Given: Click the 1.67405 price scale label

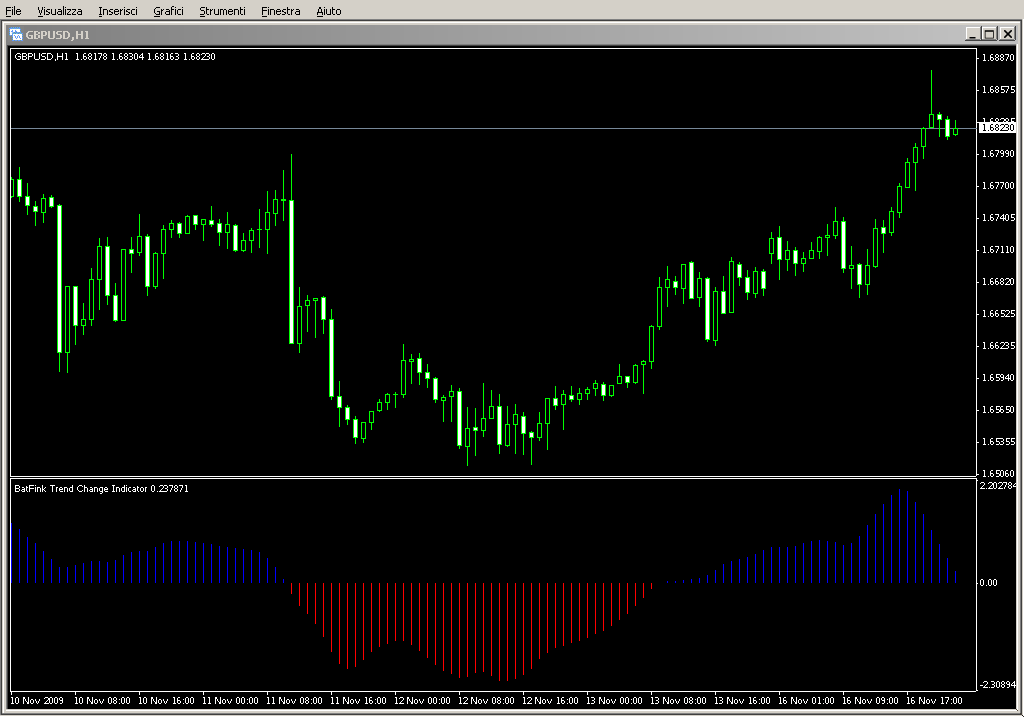Looking at the screenshot, I should [998, 217].
